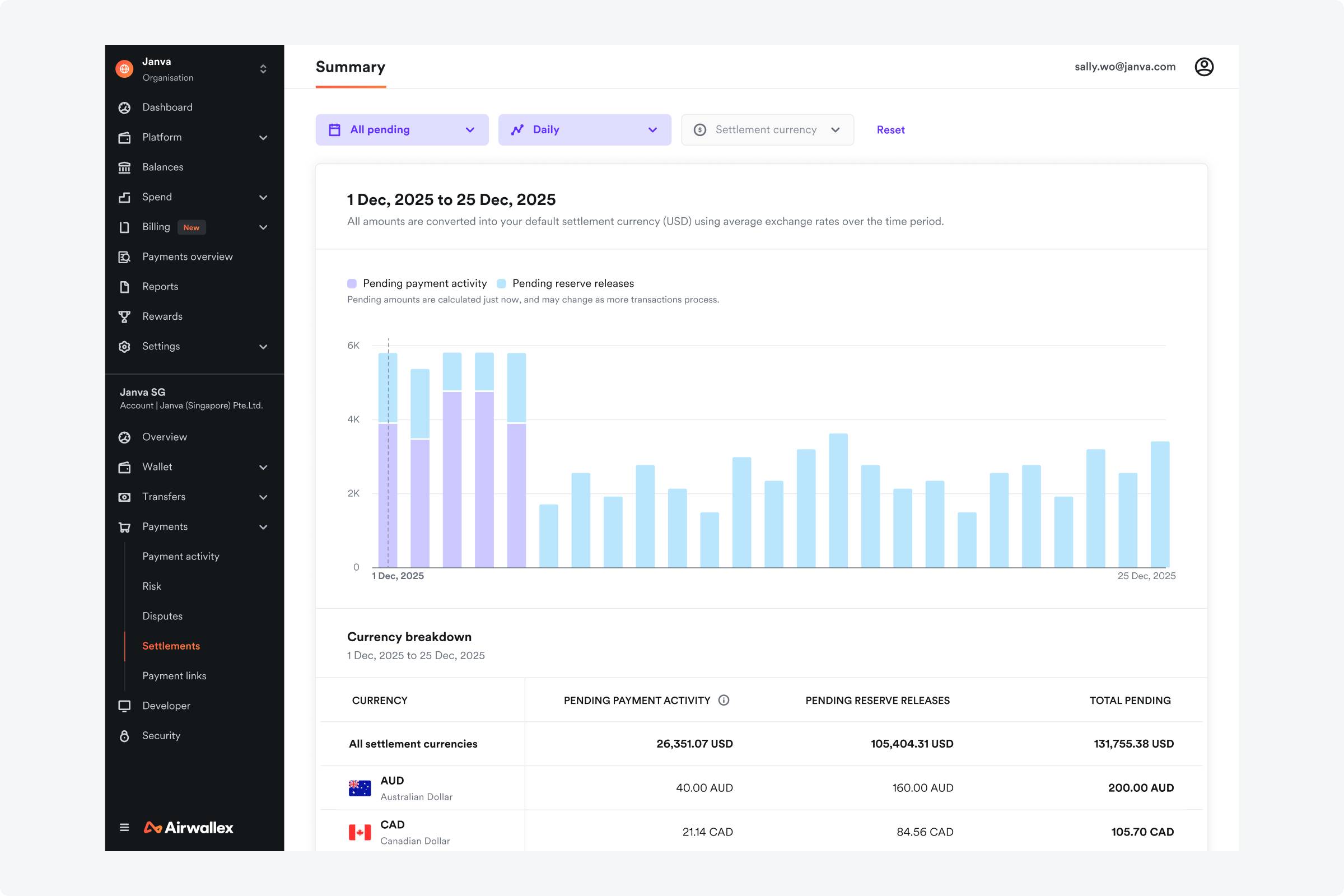
Task: Open the Daily interval dropdown
Action: tap(584, 130)
